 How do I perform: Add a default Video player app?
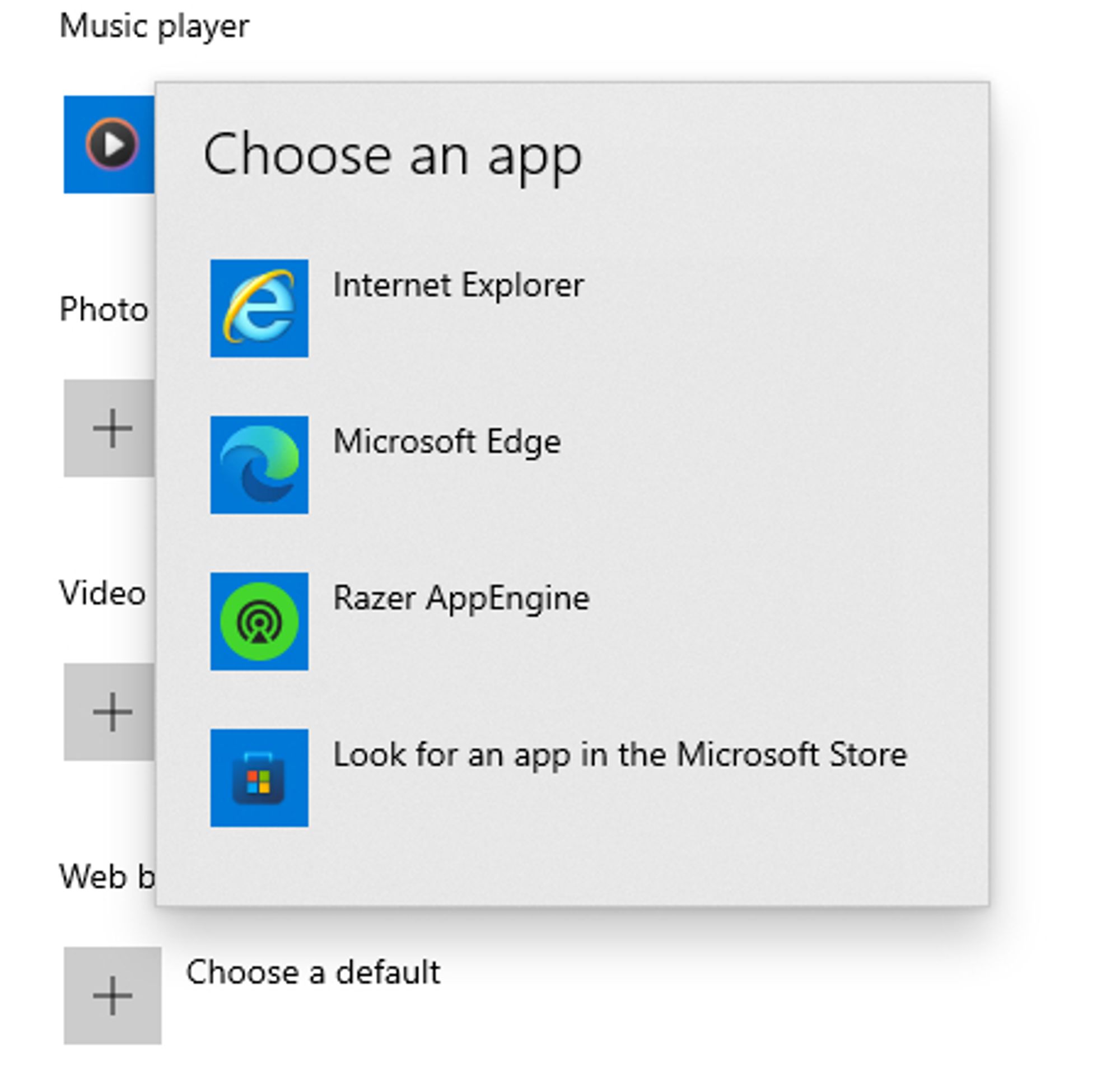(109, 712)
